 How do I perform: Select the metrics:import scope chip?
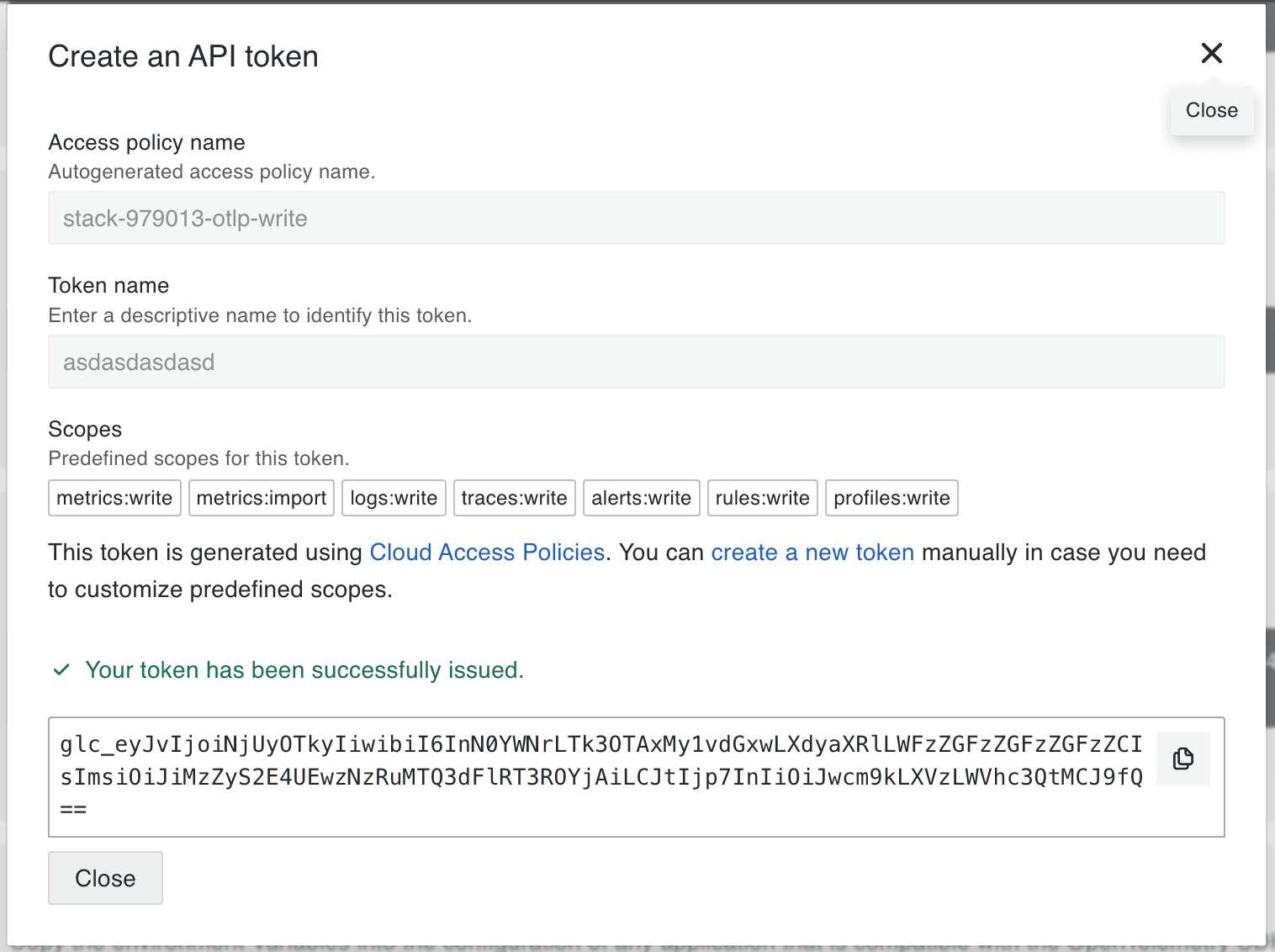pyautogui.click(x=261, y=498)
